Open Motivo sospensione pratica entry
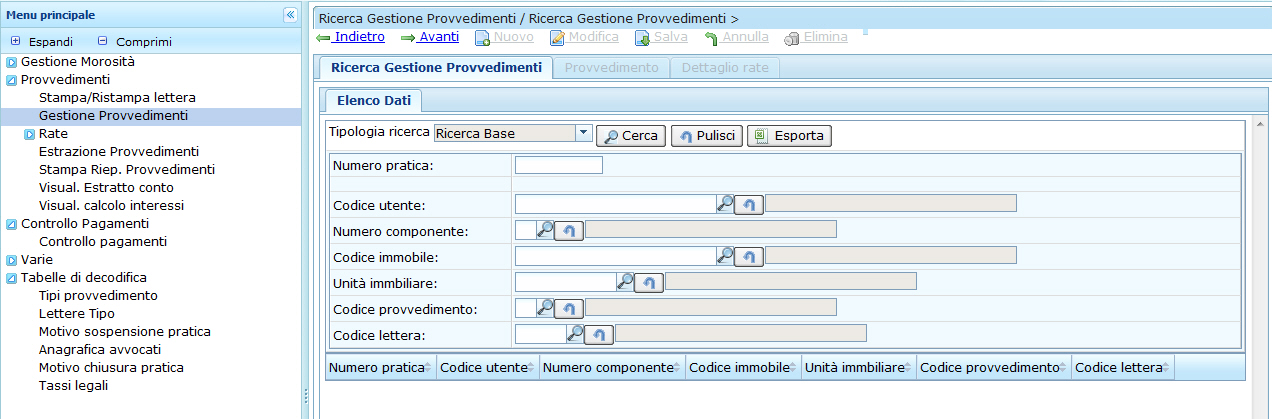The width and height of the screenshot is (1272, 419). click(x=125, y=332)
